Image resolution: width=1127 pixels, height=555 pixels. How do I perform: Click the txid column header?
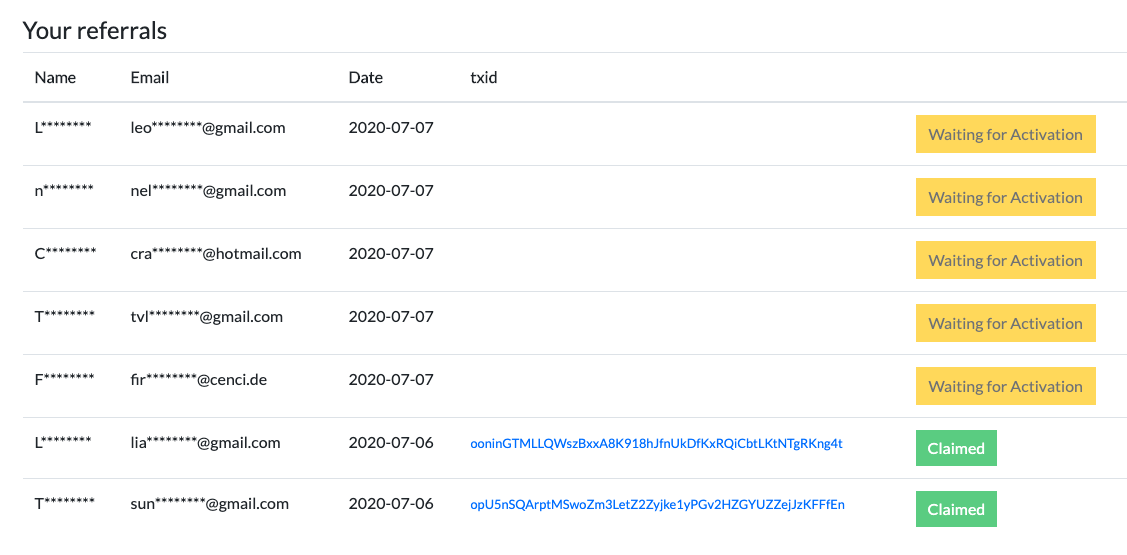pyautogui.click(x=484, y=78)
